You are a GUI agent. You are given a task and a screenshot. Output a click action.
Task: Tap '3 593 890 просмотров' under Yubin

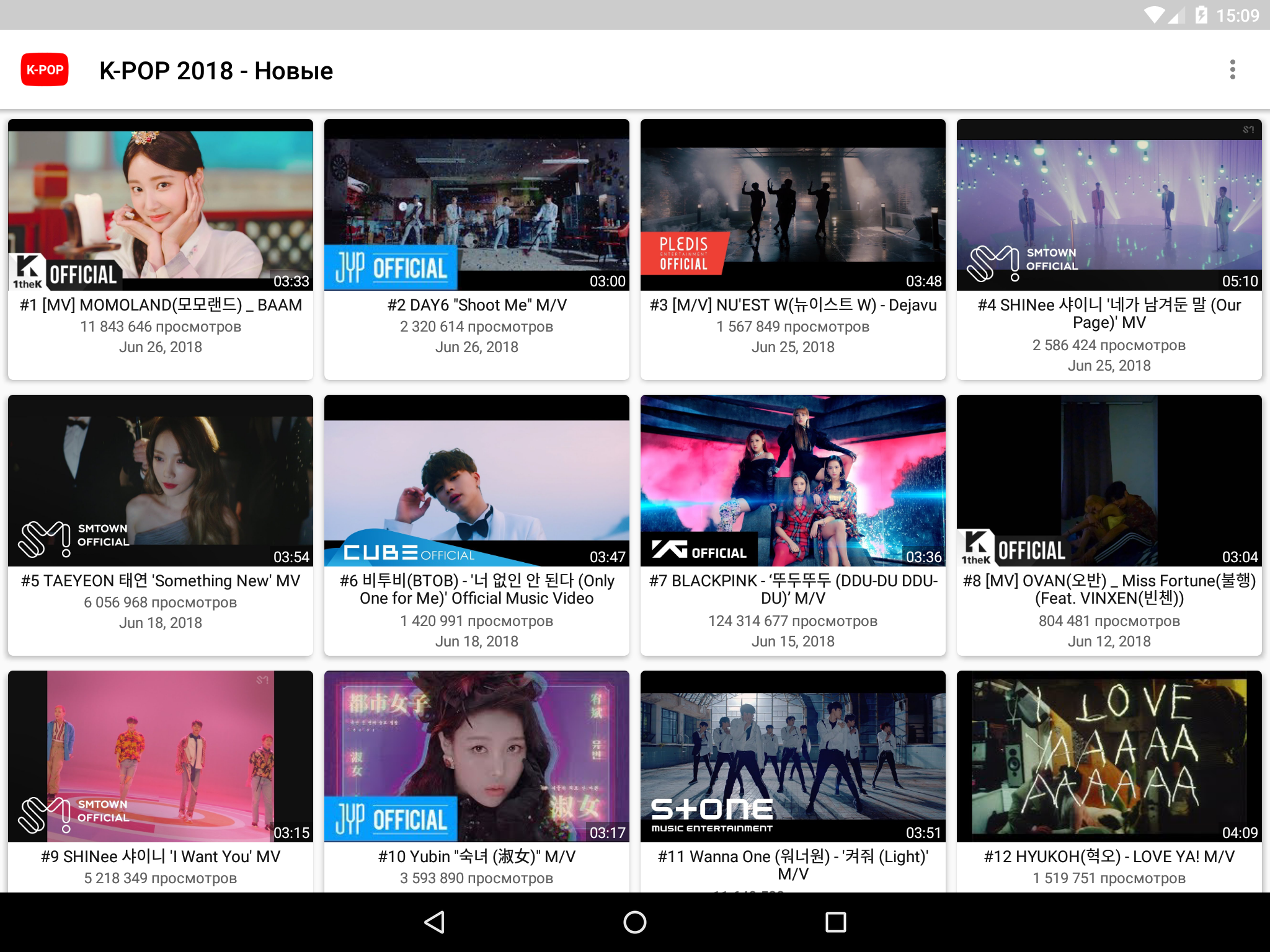(477, 878)
